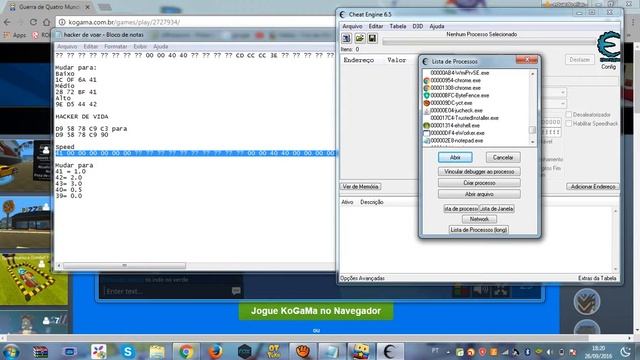Click the down arrow of process list scrollbar
Screen dimensions: 640x360
(532, 142)
